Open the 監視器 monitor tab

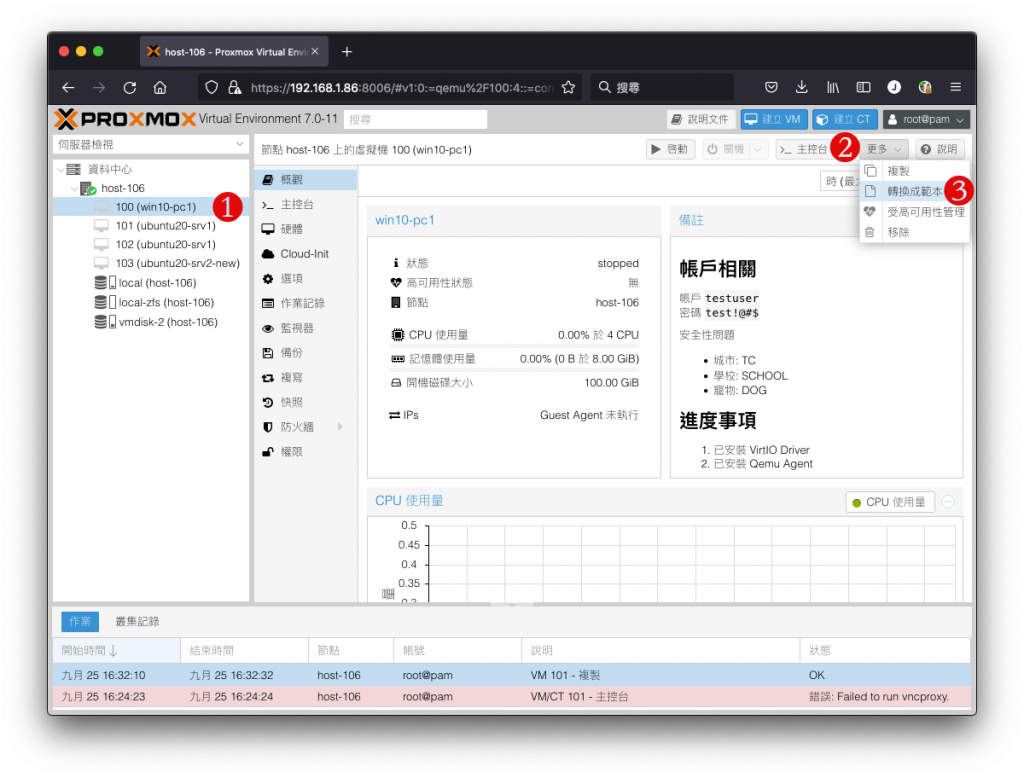305,329
